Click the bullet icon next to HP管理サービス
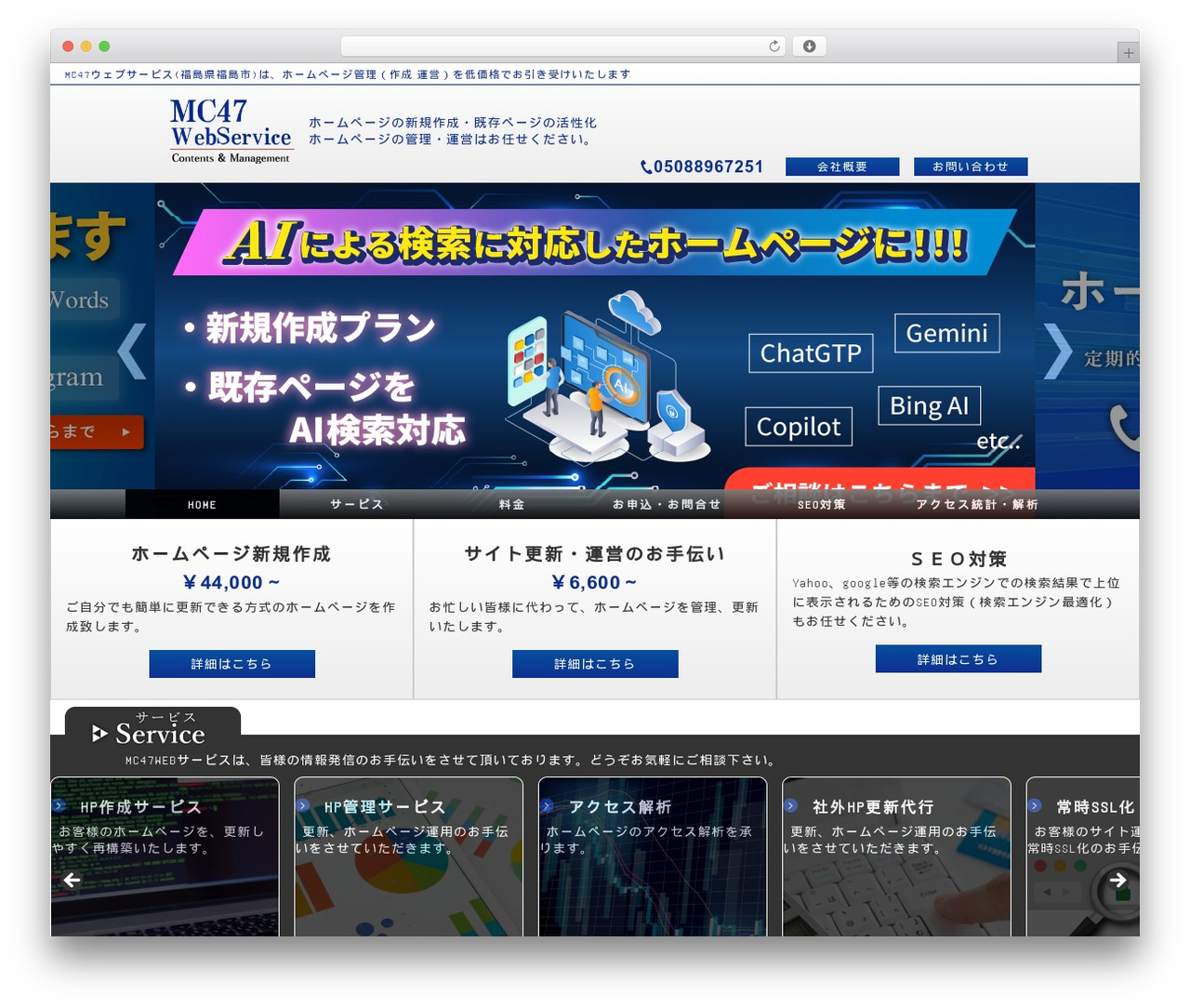This screenshot has height=1008, width=1190. click(x=302, y=806)
